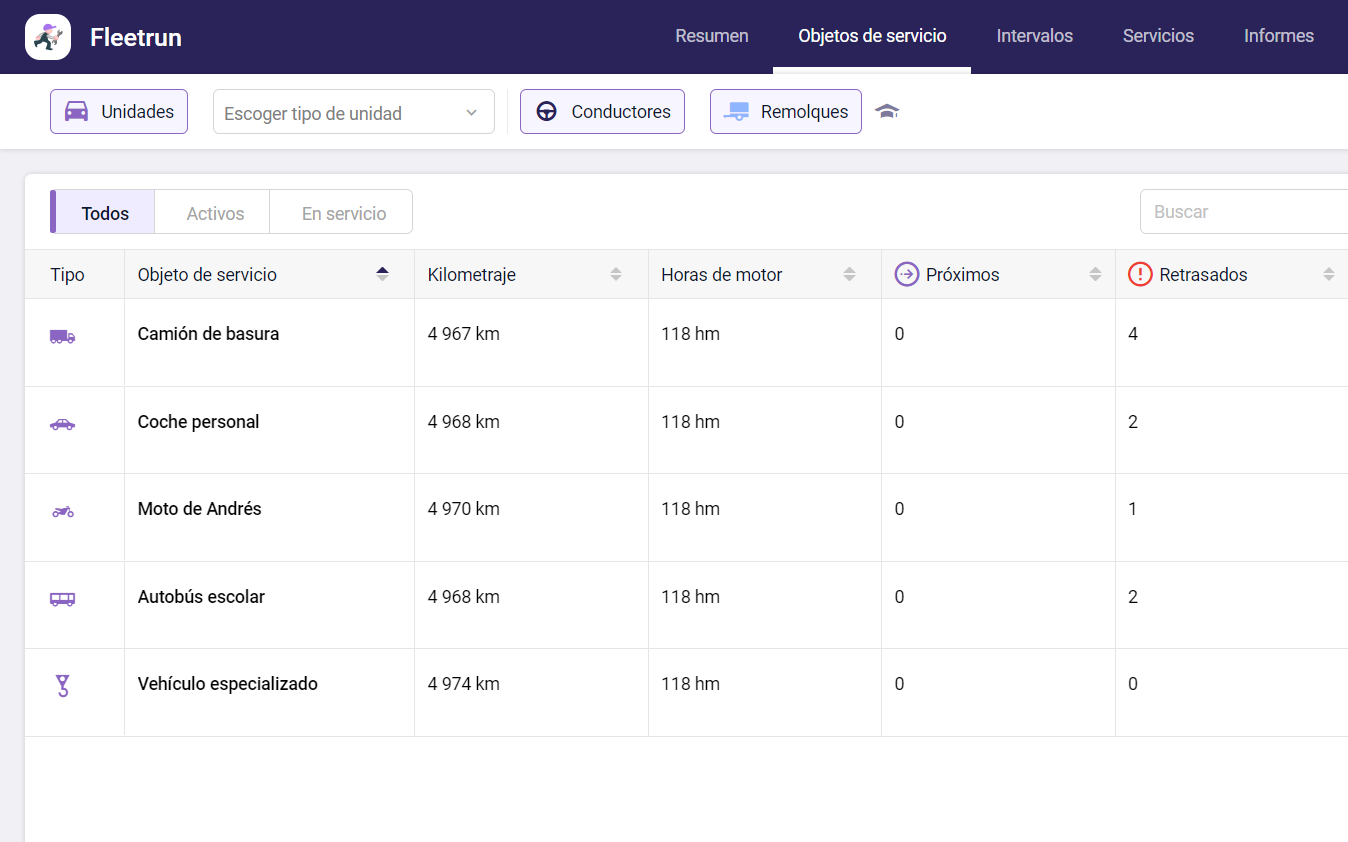Screen dimensions: 1348x842
Task: Click the crane hook icon for Vehículo especializado
Action: click(62, 686)
